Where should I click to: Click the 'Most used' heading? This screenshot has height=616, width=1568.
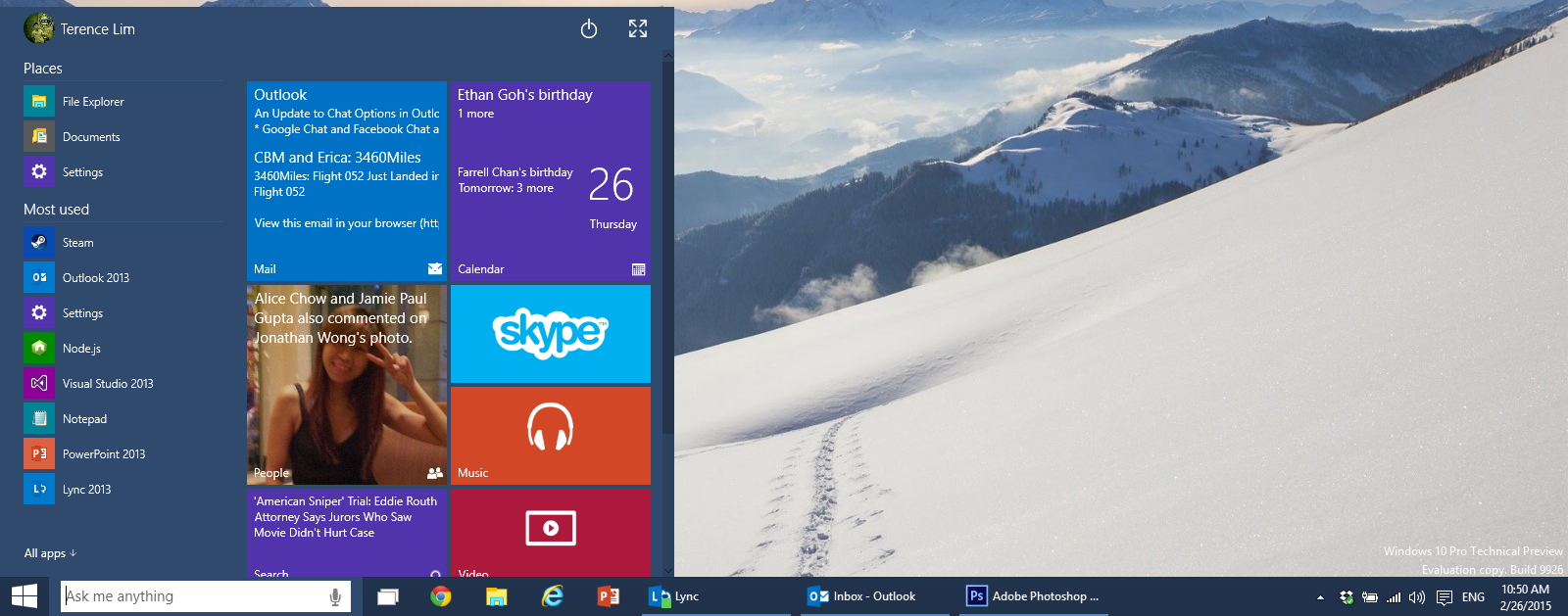tap(56, 210)
